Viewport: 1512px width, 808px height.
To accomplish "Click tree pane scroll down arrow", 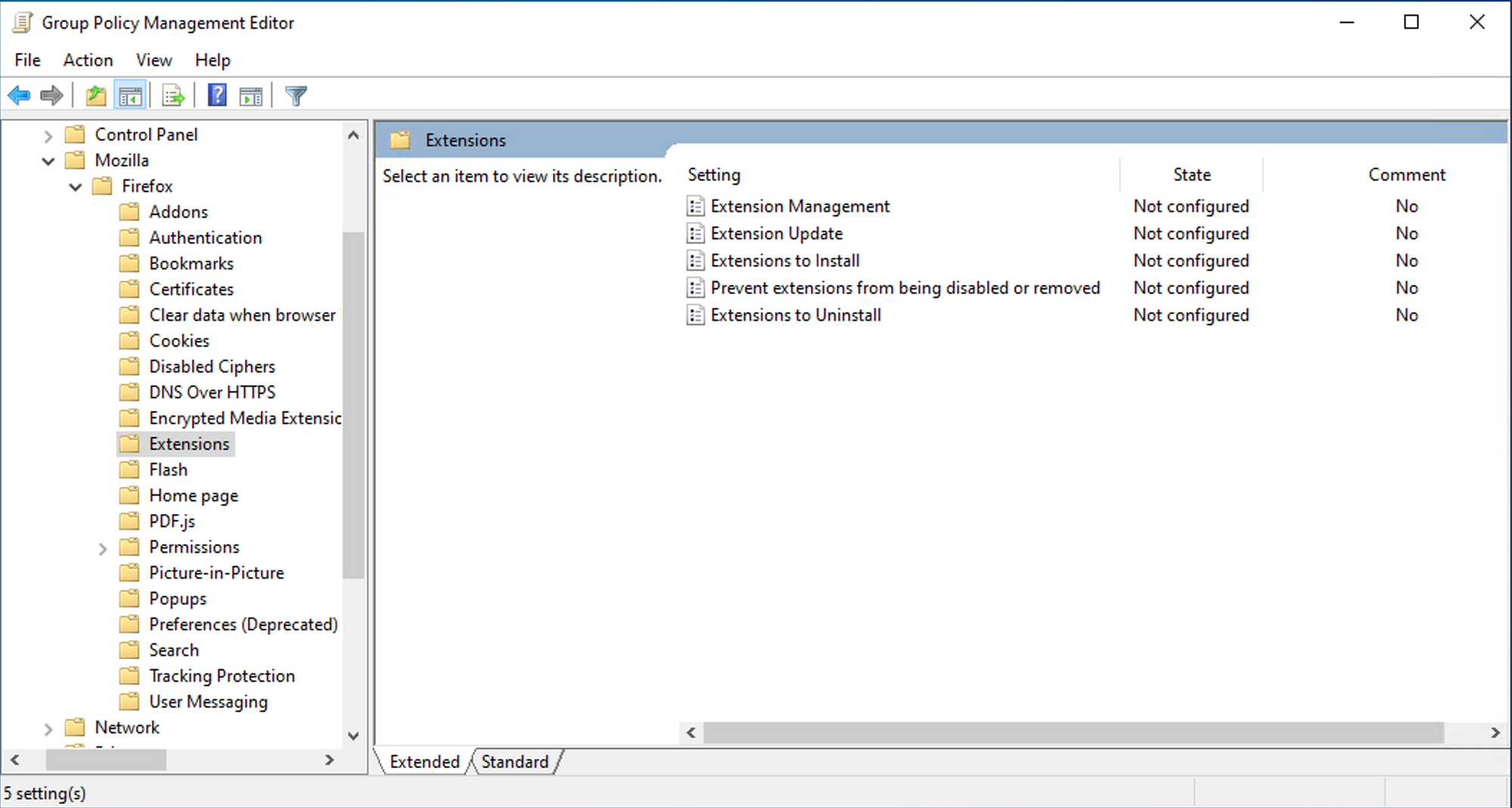I will pos(353,735).
